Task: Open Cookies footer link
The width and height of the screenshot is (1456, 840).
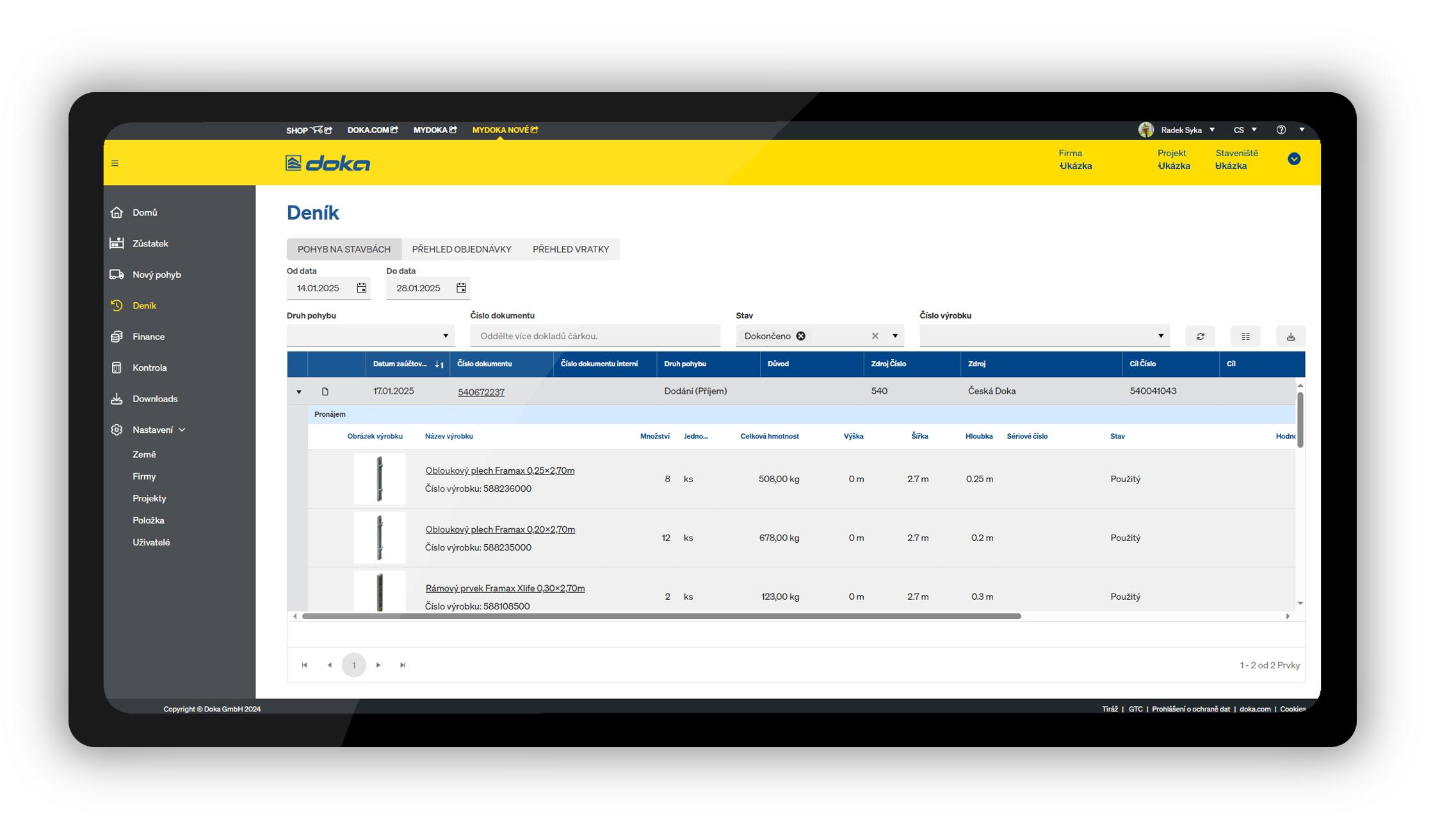Action: tap(1293, 709)
